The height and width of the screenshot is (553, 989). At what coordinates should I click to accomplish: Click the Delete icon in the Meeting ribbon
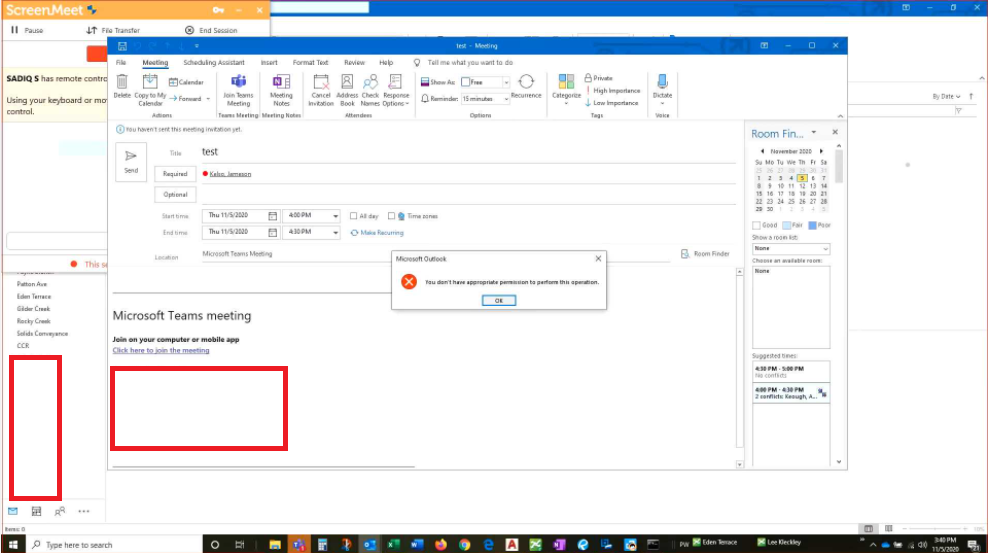(x=122, y=81)
